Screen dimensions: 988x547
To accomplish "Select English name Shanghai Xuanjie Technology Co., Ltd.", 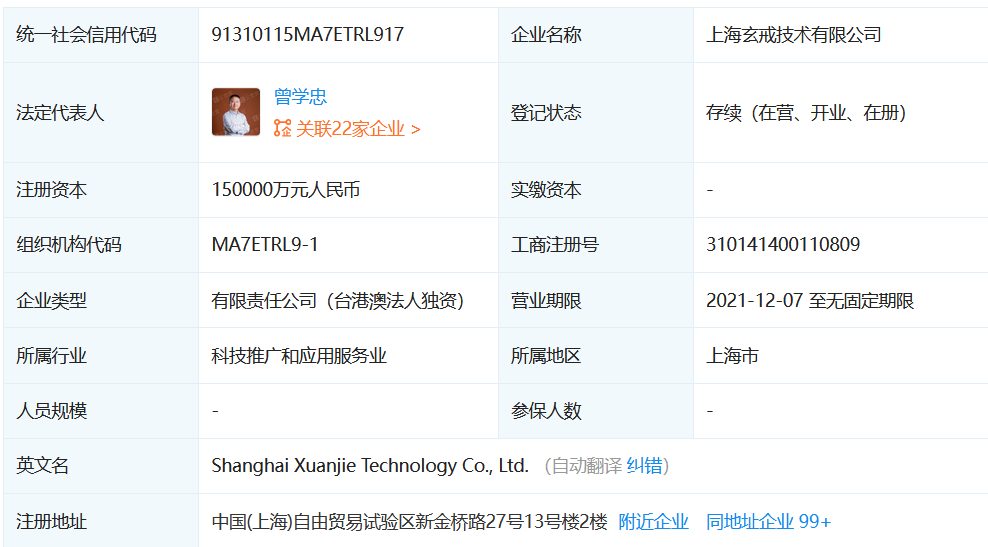I will point(370,466).
